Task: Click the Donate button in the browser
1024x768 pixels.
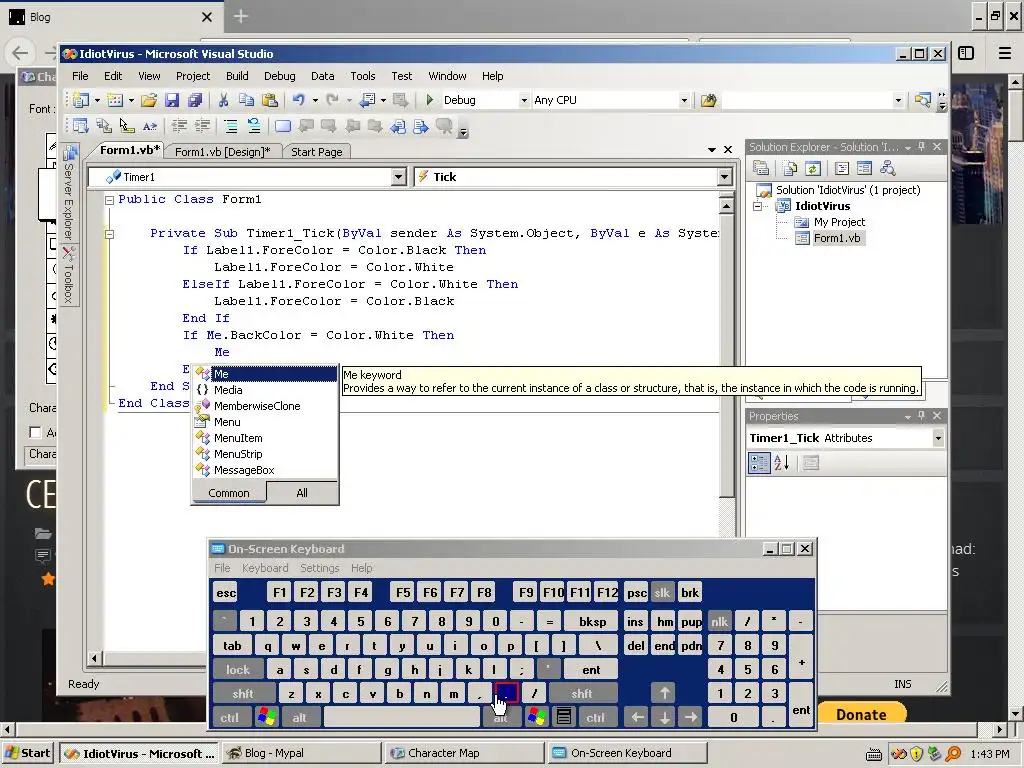Action: point(861,714)
